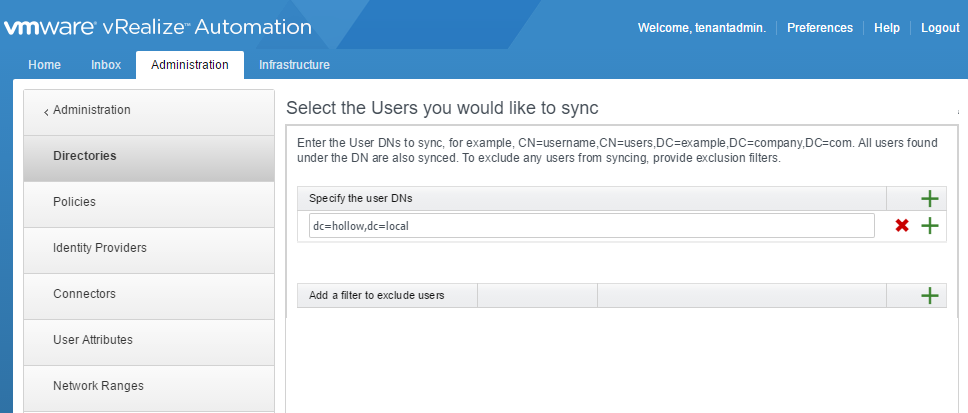This screenshot has width=968, height=413.
Task: Open the Network Ranges page
Action: pyautogui.click(x=98, y=386)
